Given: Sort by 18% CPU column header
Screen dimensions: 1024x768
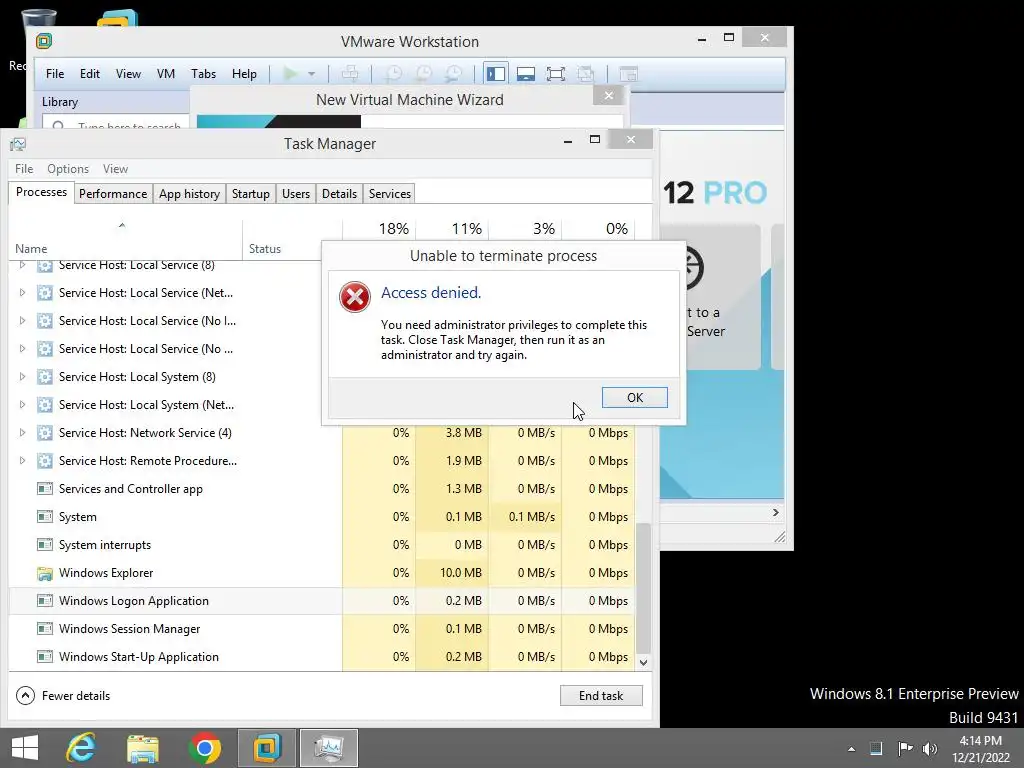Looking at the screenshot, I should tap(379, 231).
